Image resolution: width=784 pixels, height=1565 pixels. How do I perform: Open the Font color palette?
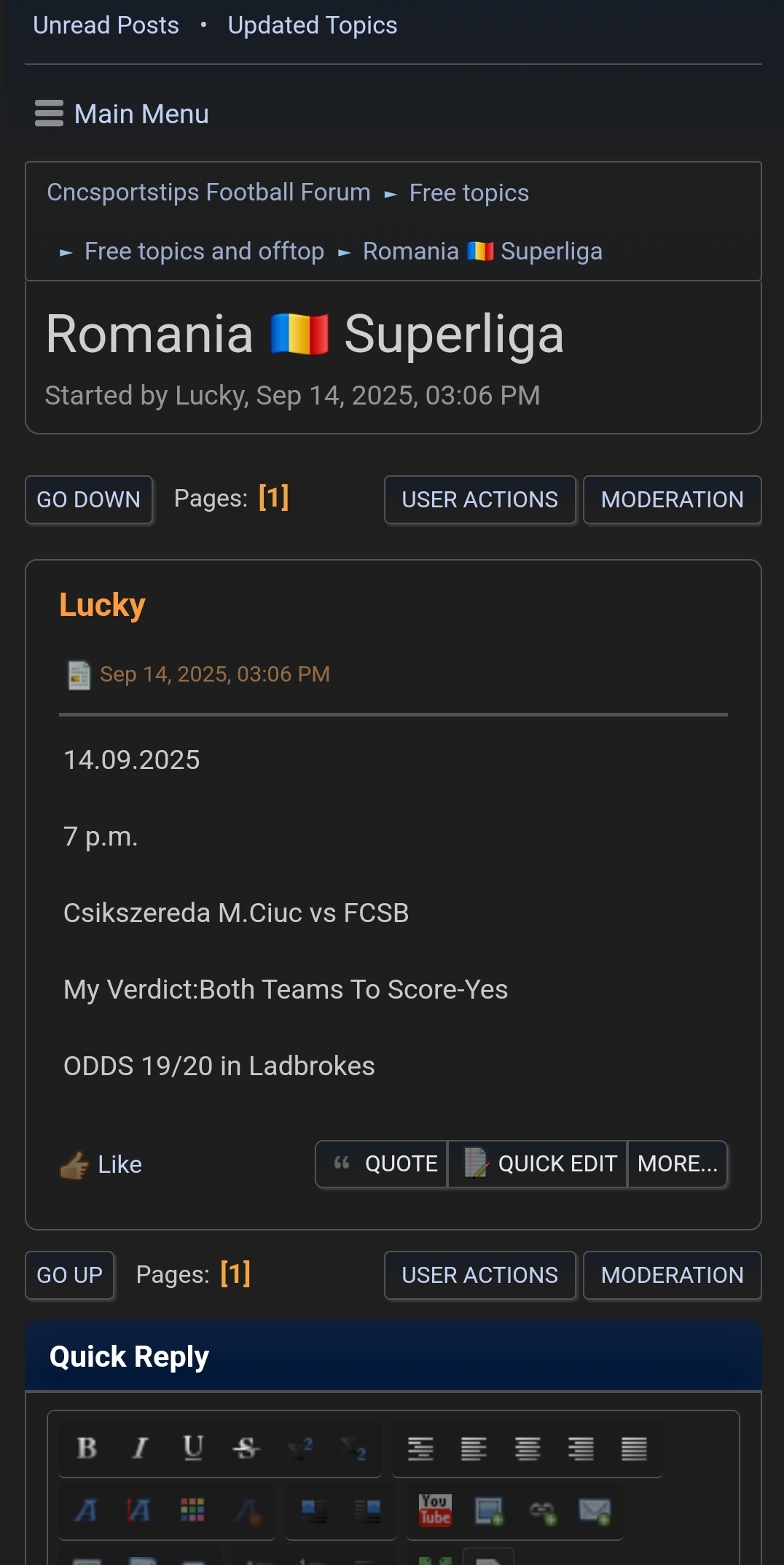(192, 1511)
